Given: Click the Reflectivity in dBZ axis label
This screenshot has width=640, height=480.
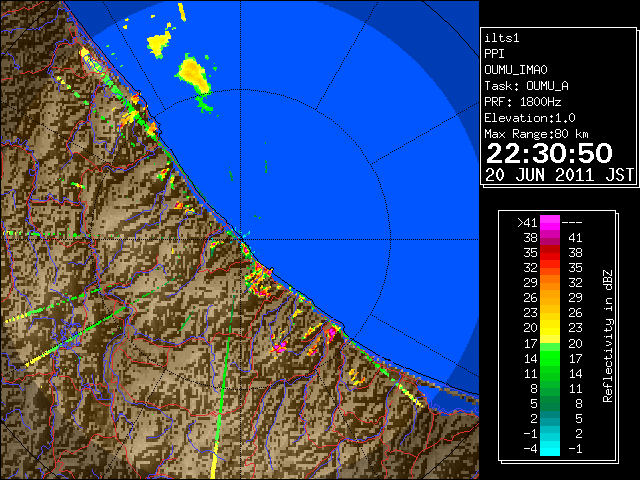Looking at the screenshot, I should pos(608,336).
